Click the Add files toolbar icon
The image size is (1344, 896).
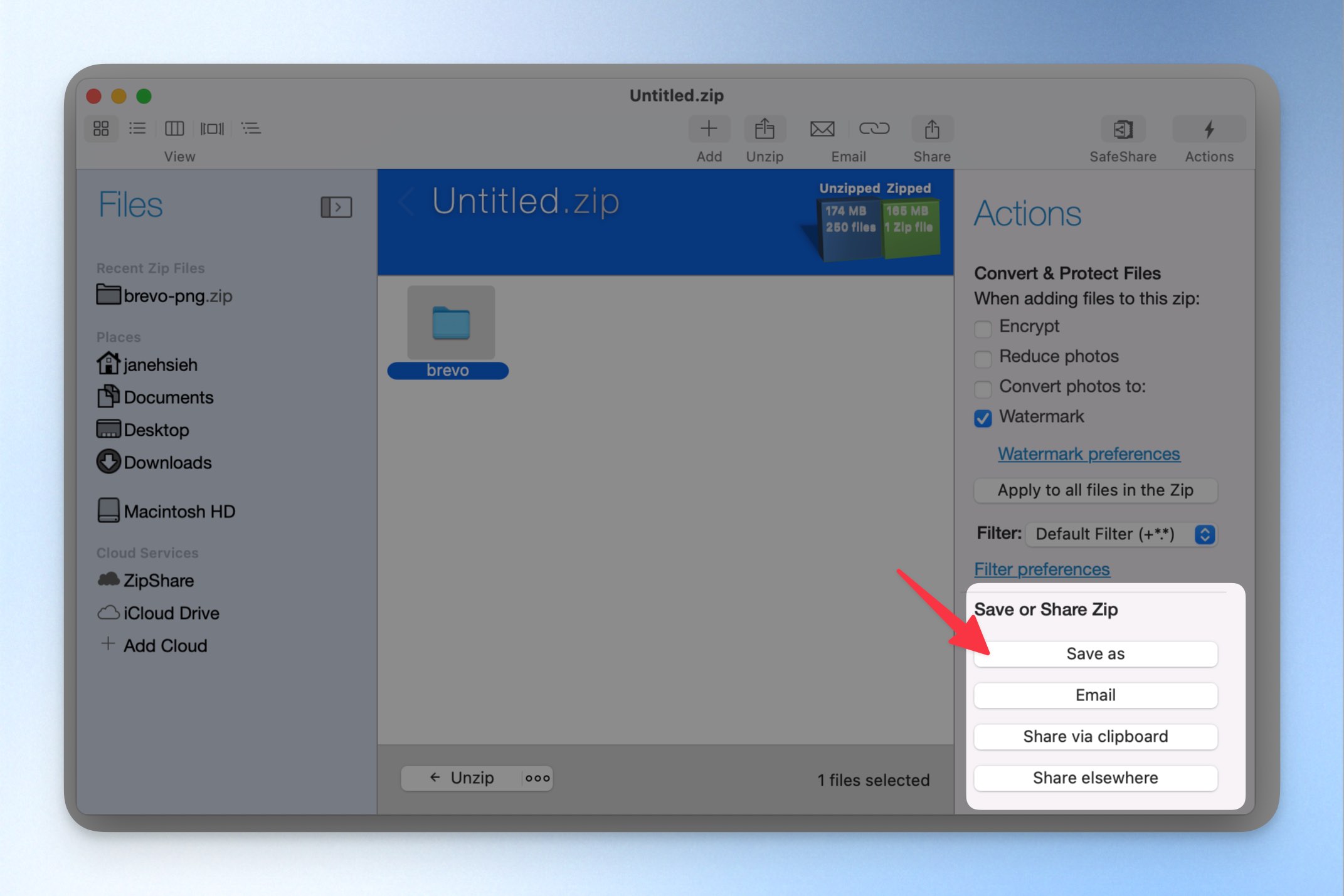[709, 129]
